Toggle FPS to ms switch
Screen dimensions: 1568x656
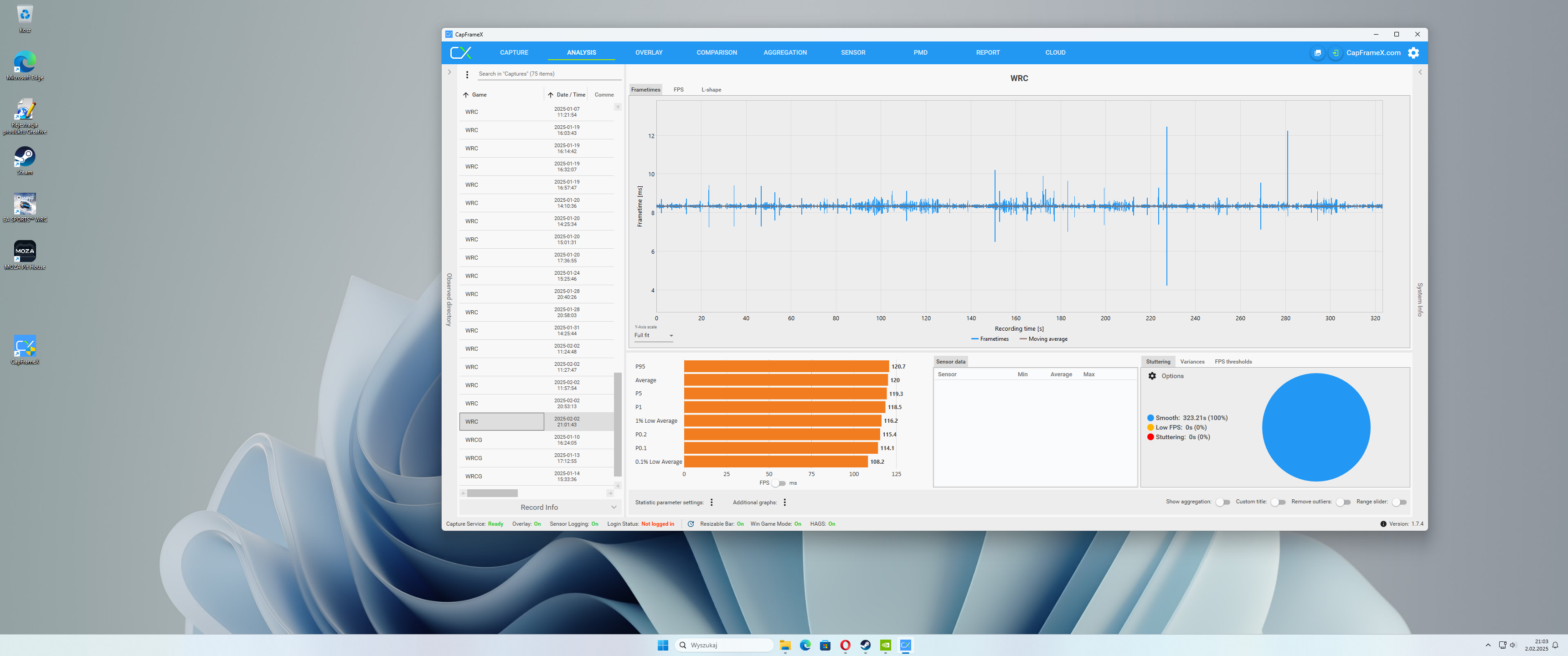pos(779,483)
